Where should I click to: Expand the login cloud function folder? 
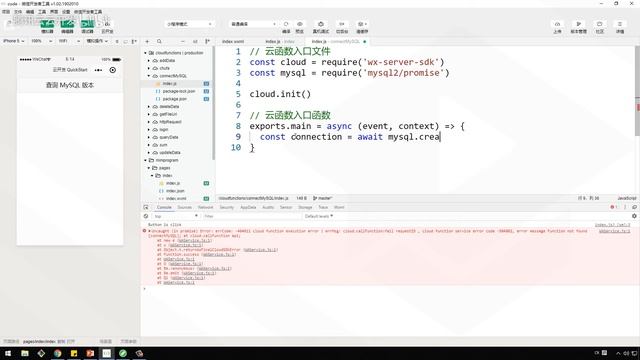[149, 130]
